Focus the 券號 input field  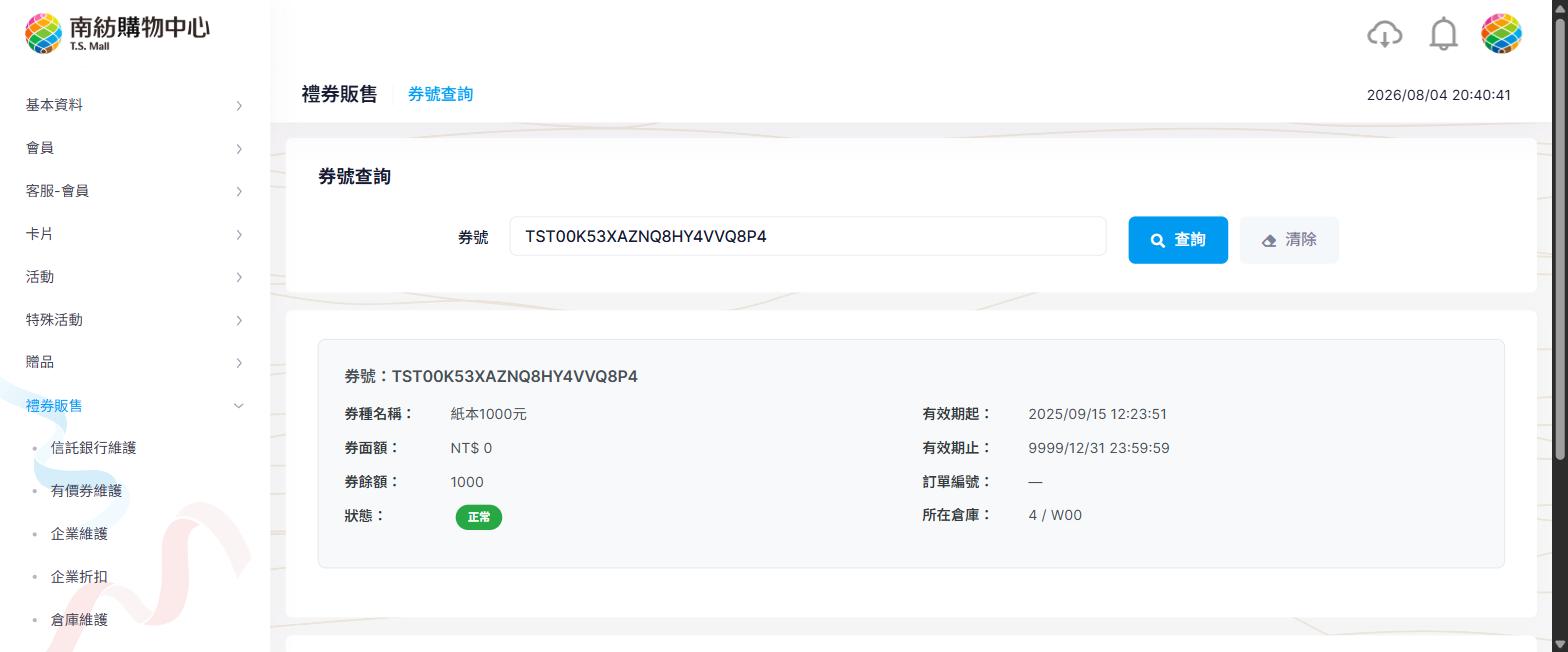[808, 236]
